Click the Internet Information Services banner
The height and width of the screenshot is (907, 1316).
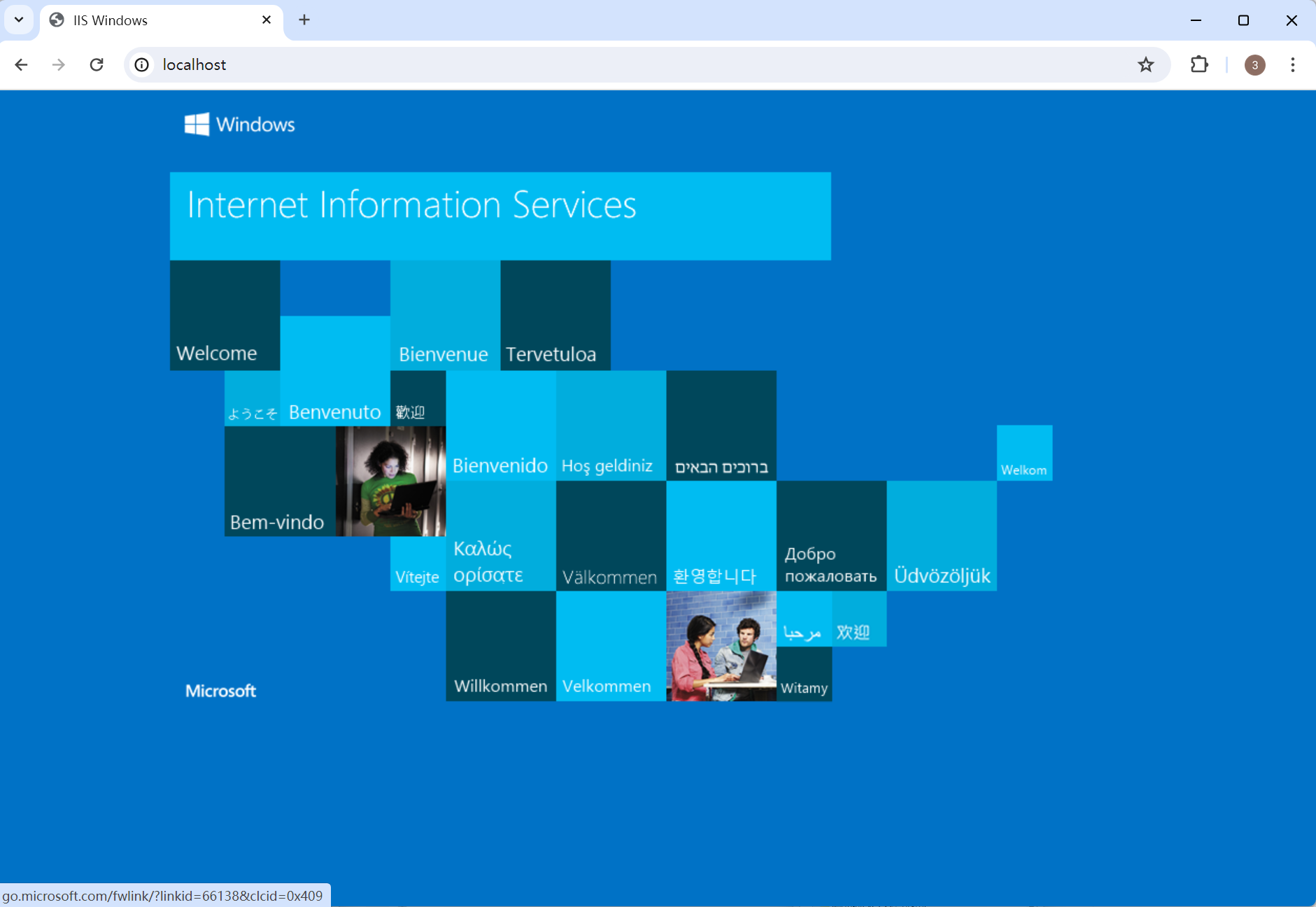point(500,216)
